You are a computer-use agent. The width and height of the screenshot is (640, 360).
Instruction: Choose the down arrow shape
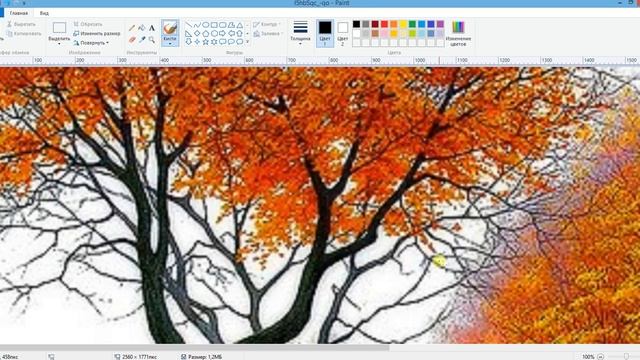click(189, 42)
